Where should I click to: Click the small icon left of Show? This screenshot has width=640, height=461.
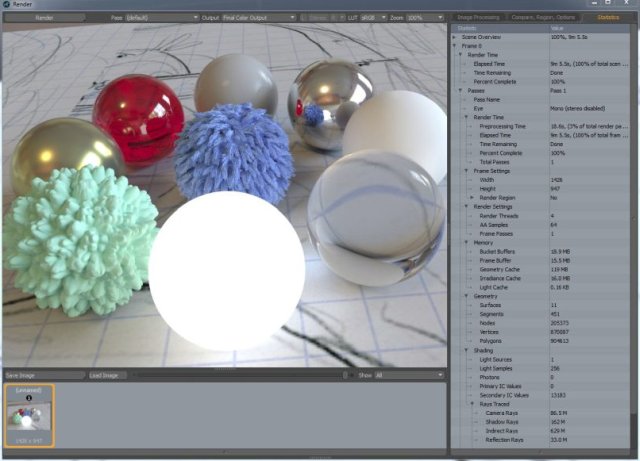click(x=346, y=375)
